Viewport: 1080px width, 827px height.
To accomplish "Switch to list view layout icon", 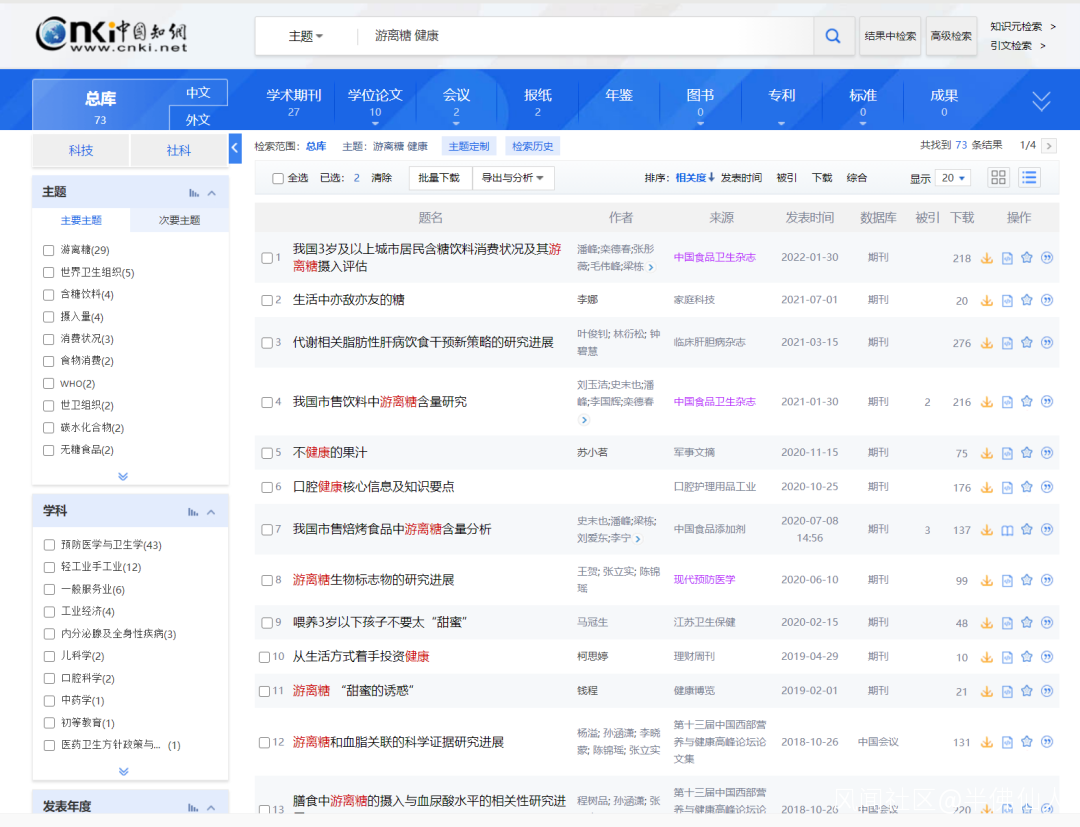I will tap(1029, 177).
